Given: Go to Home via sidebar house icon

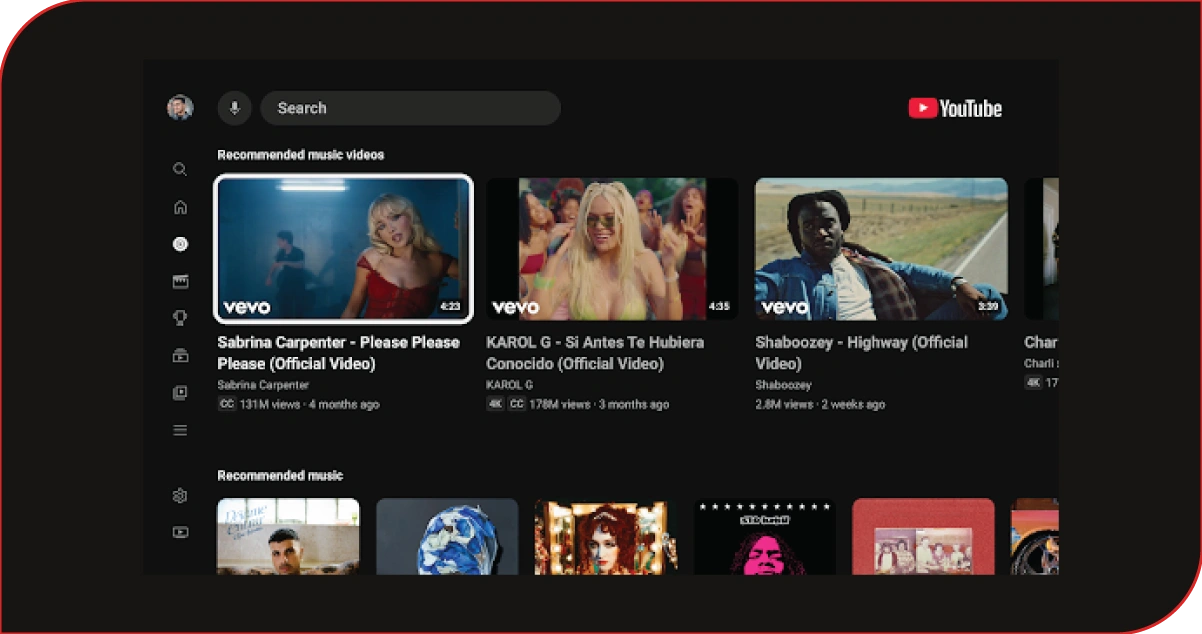Looking at the screenshot, I should pyautogui.click(x=180, y=207).
